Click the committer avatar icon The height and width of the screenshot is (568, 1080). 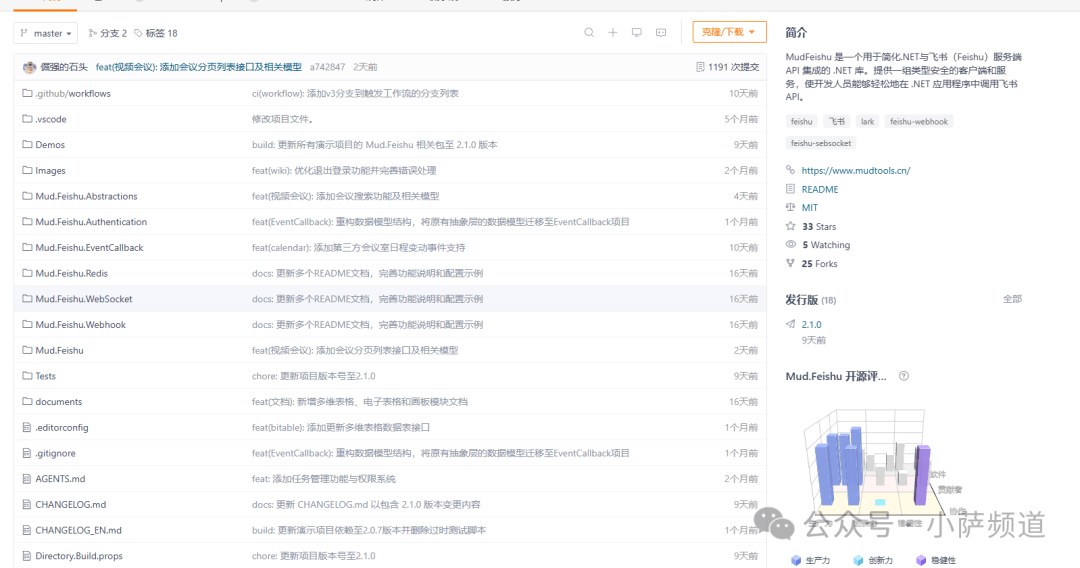[29, 67]
